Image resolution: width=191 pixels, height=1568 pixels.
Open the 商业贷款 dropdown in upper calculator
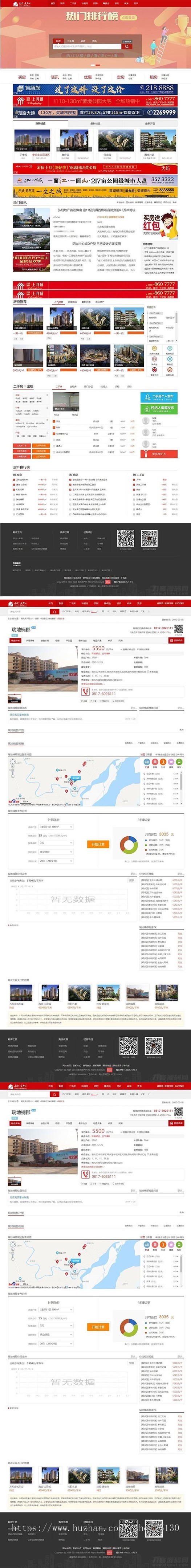click(56, 852)
